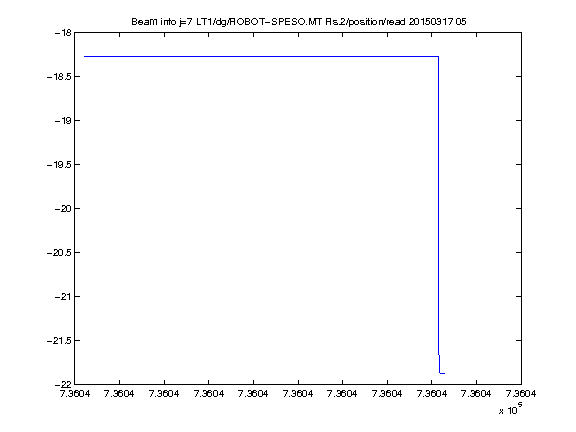Screen dimensions: 576x432
Task: Click the -20 y-axis tick label
Action: (63, 209)
